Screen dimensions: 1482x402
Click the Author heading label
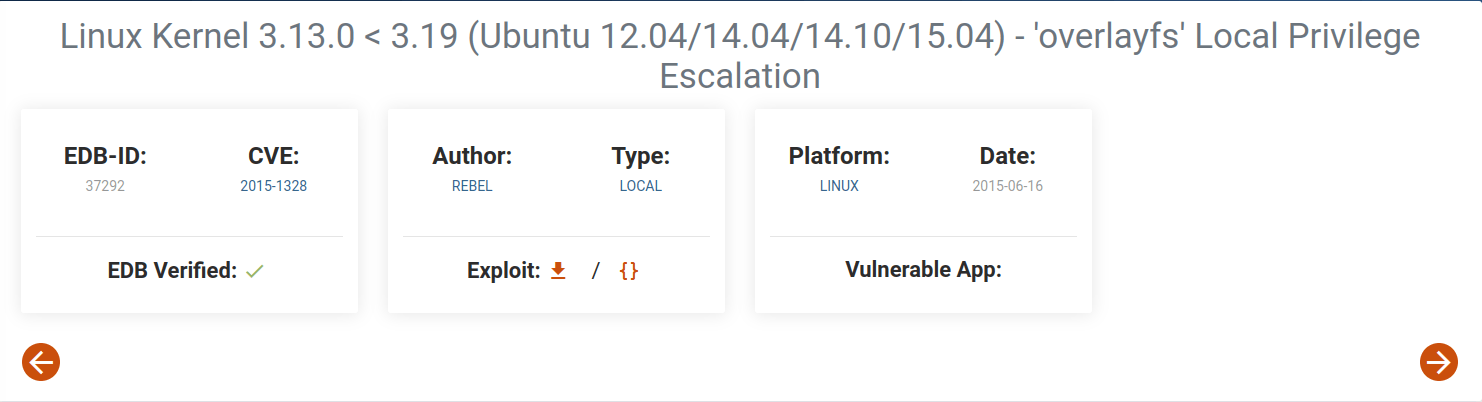point(472,156)
